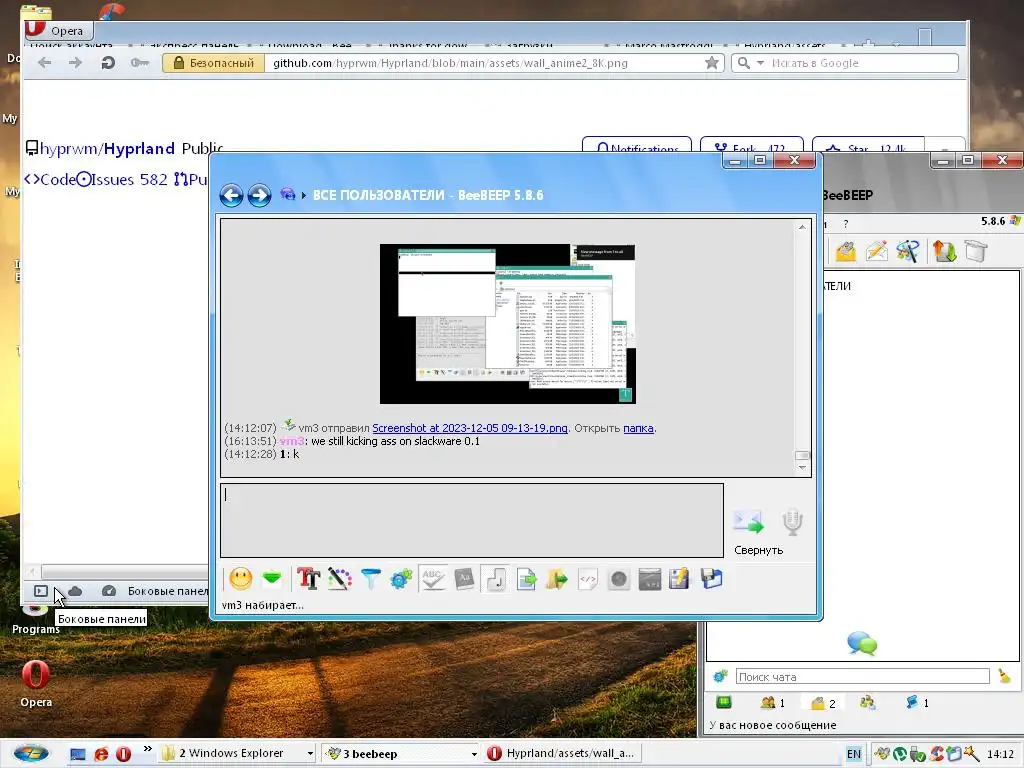The image size is (1024, 768).
Task: Click the send file document icon
Action: pos(526,579)
